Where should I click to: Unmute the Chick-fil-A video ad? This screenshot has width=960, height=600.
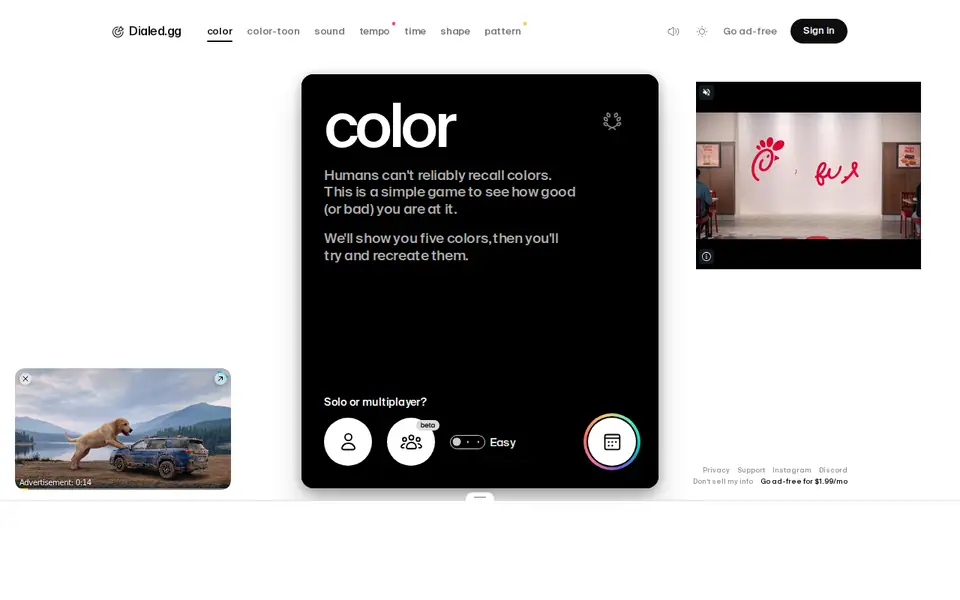click(706, 92)
